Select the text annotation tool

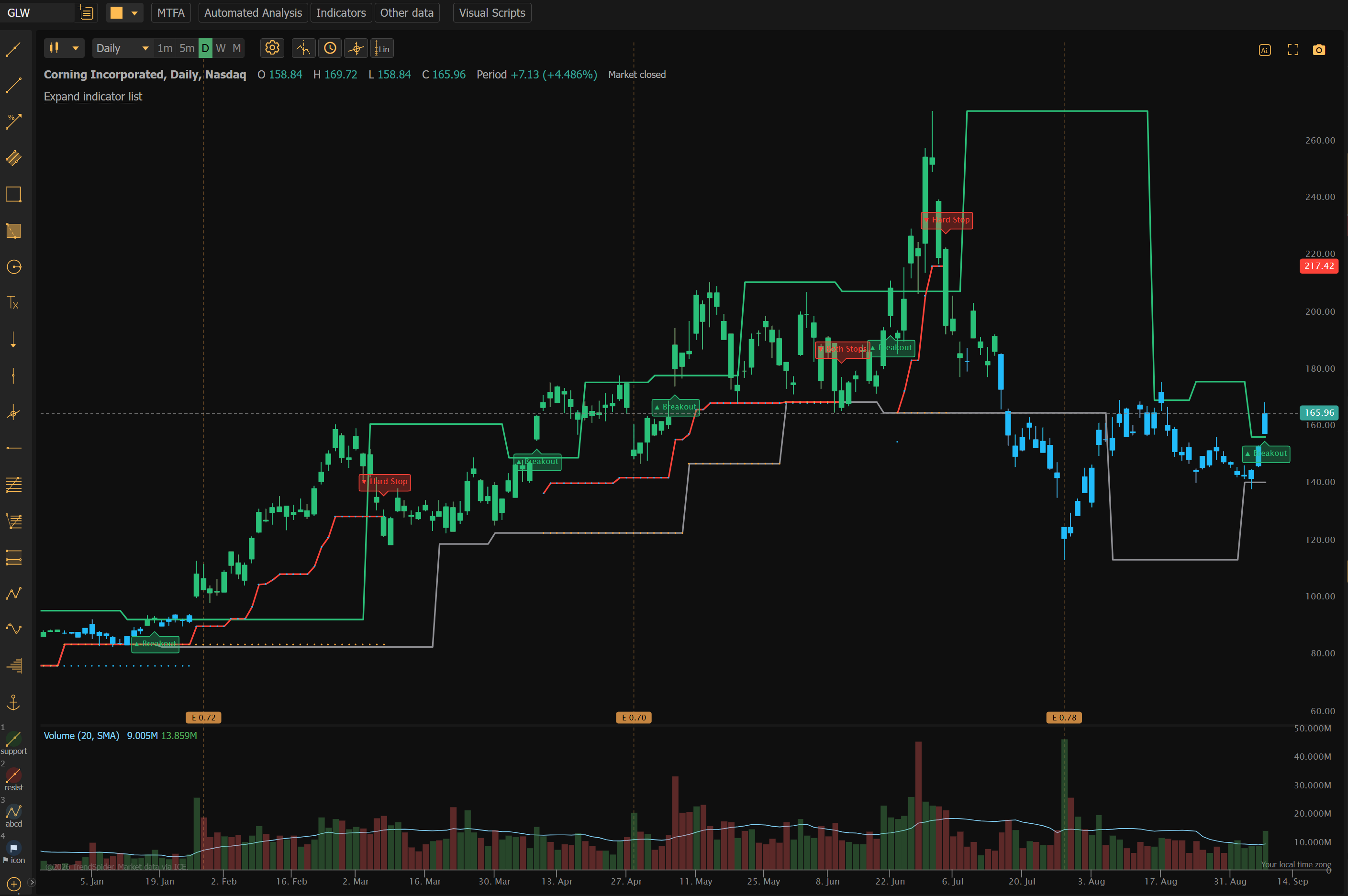[x=13, y=303]
